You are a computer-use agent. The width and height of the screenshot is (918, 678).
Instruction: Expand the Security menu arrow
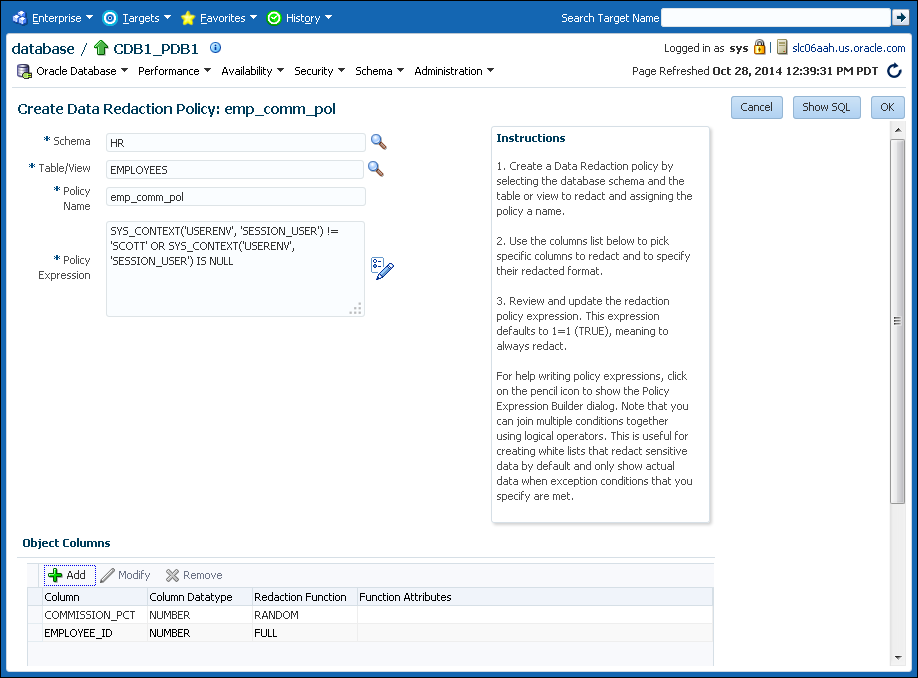coord(341,70)
